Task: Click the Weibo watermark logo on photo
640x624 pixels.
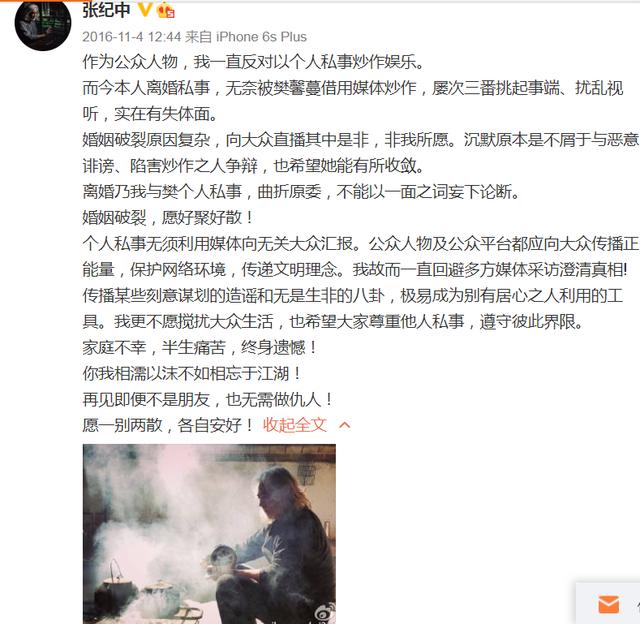Action: (324, 611)
